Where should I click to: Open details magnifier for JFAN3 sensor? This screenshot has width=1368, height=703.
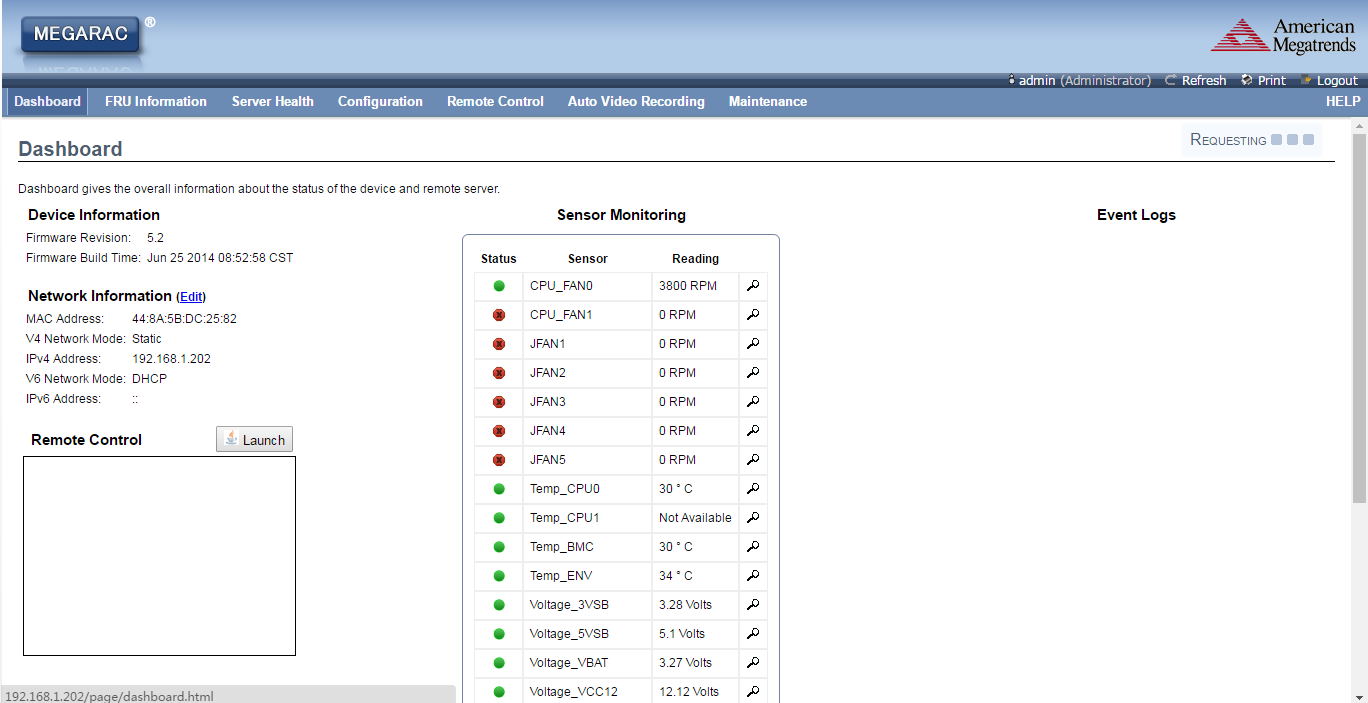click(753, 402)
